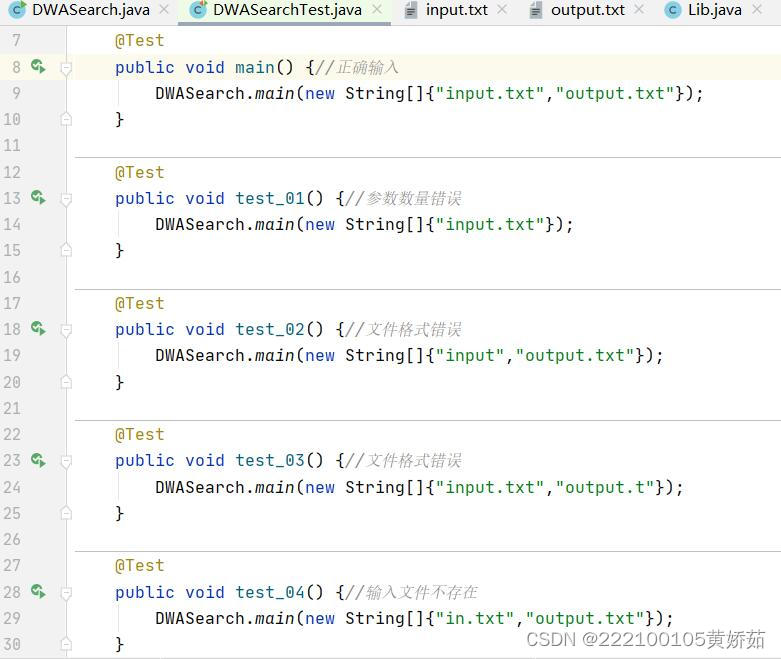Click the @Test annotation on line 7
This screenshot has height=659, width=781.
tap(139, 40)
